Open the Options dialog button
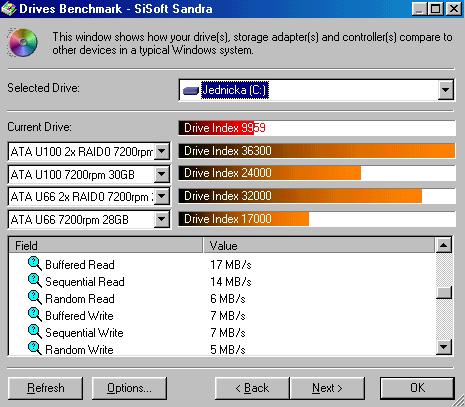 129,388
